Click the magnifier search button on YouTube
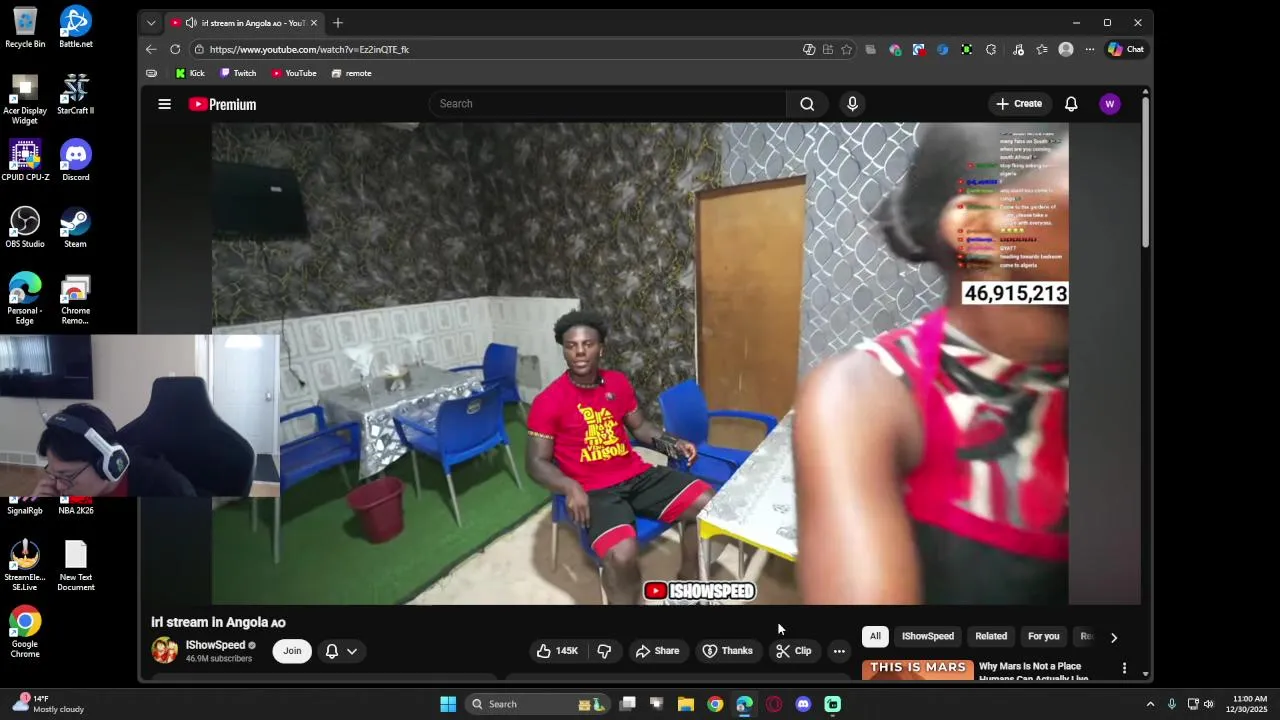This screenshot has width=1280, height=720. pos(807,104)
